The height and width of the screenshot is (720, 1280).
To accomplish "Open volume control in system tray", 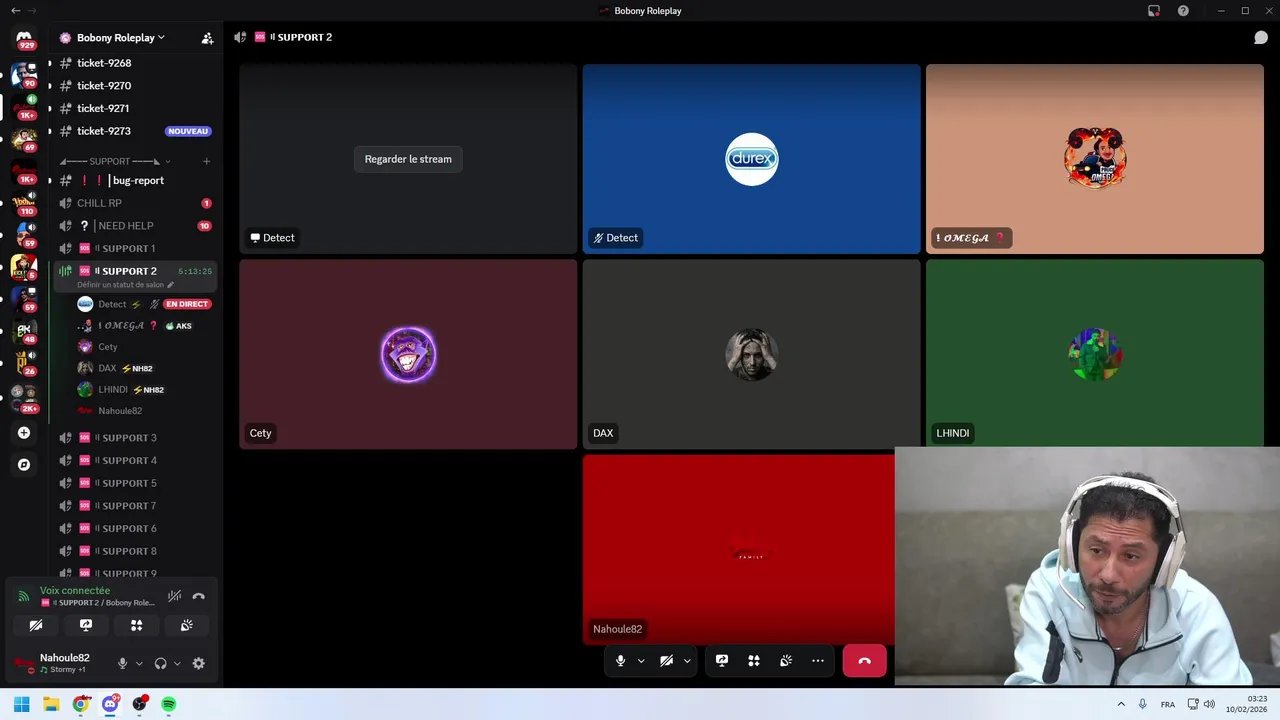I will click(1209, 704).
